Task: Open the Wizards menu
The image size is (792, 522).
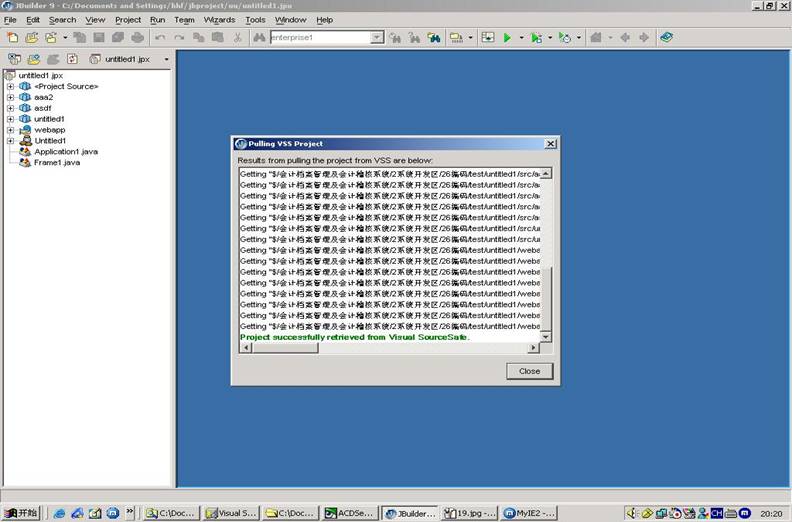Action: (x=219, y=20)
